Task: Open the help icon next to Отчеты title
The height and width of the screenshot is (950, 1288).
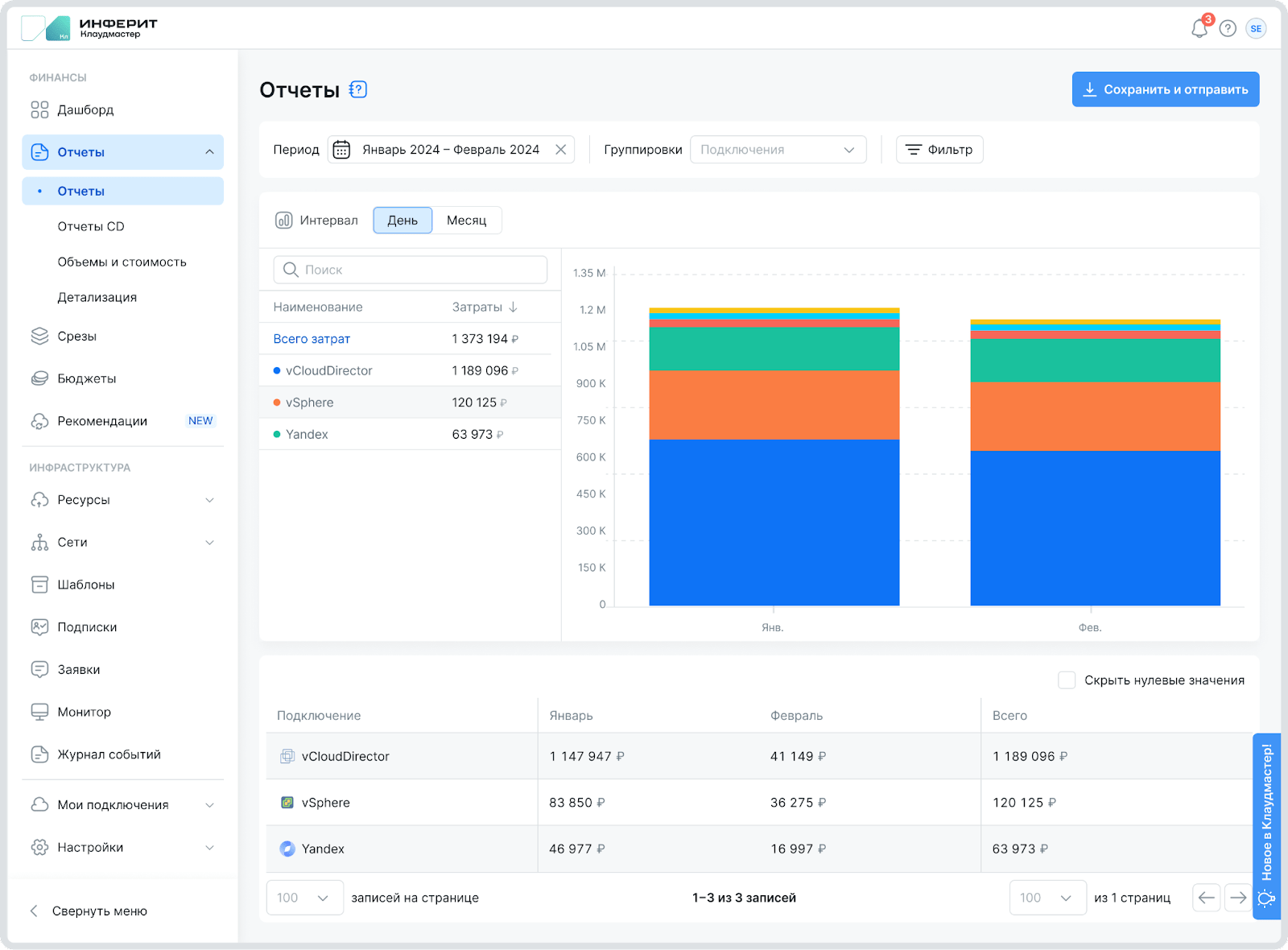Action: (358, 89)
